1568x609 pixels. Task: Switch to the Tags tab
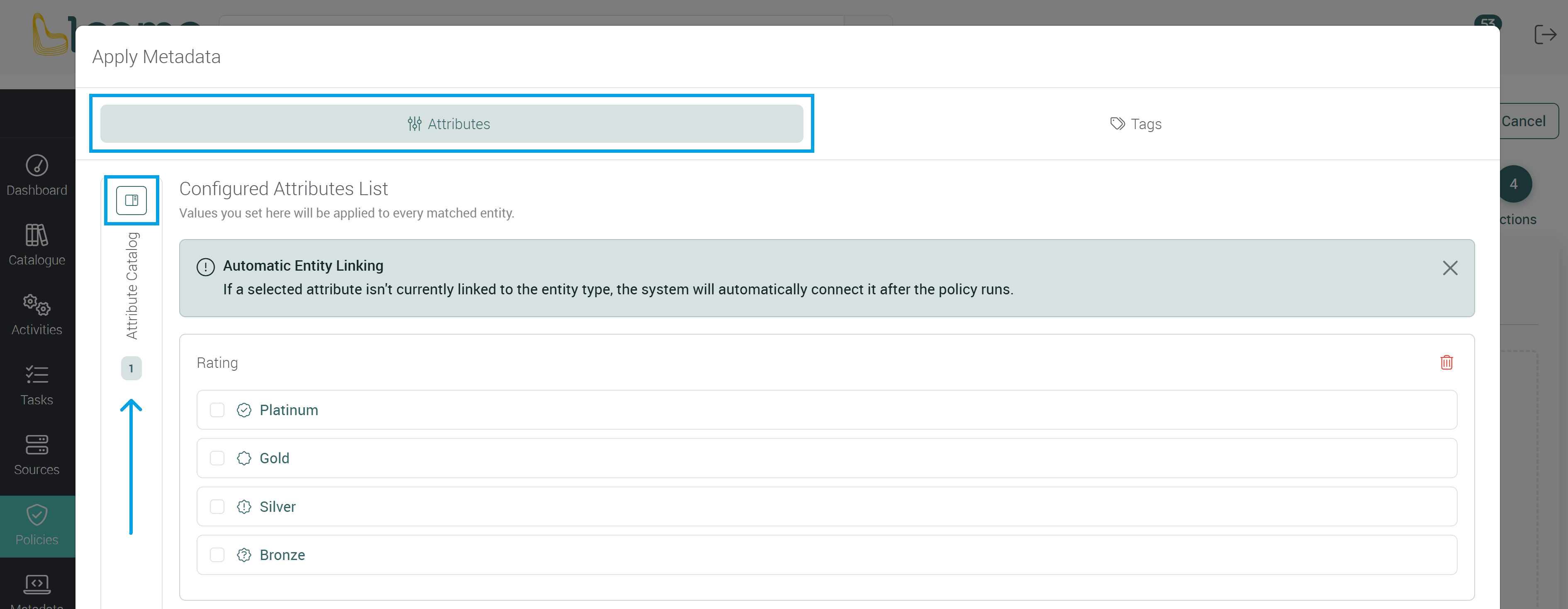click(x=1136, y=124)
